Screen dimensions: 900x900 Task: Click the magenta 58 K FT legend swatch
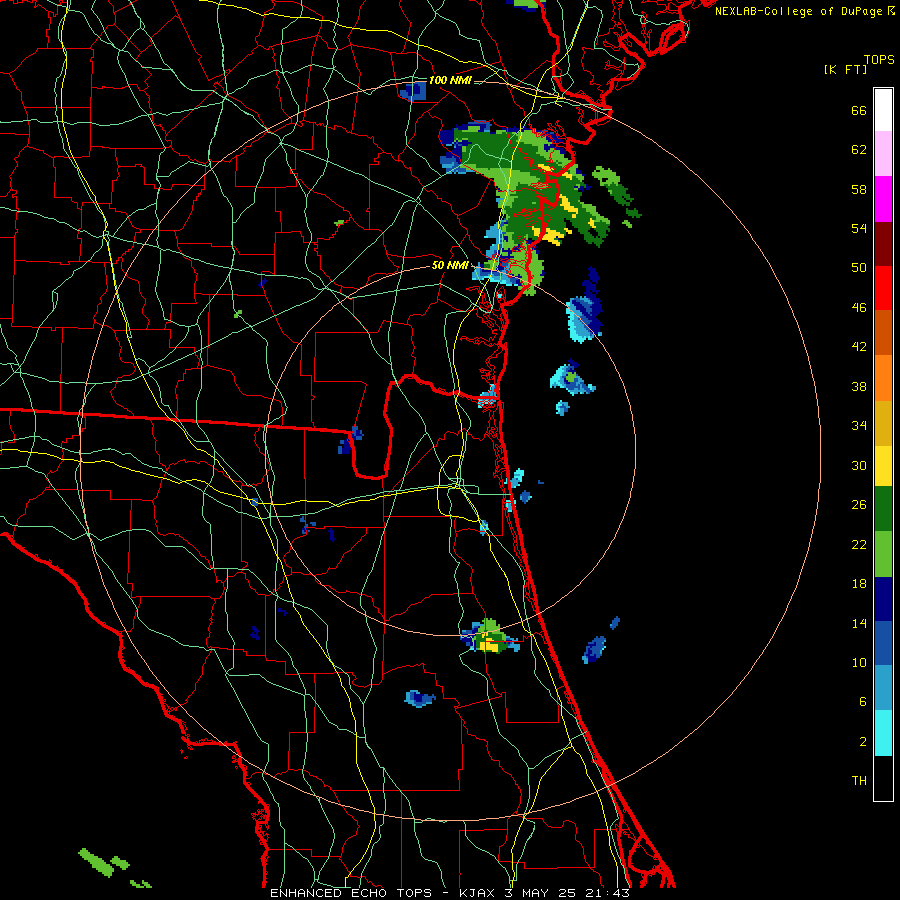click(x=883, y=199)
